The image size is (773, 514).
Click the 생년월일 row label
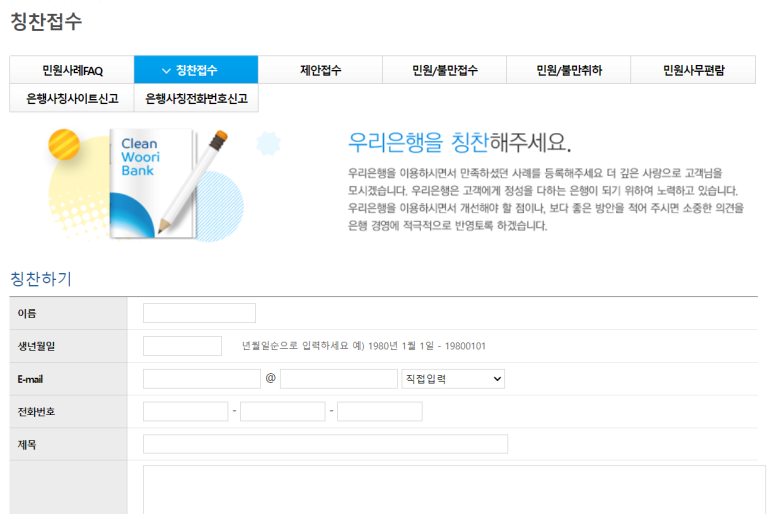click(x=36, y=346)
